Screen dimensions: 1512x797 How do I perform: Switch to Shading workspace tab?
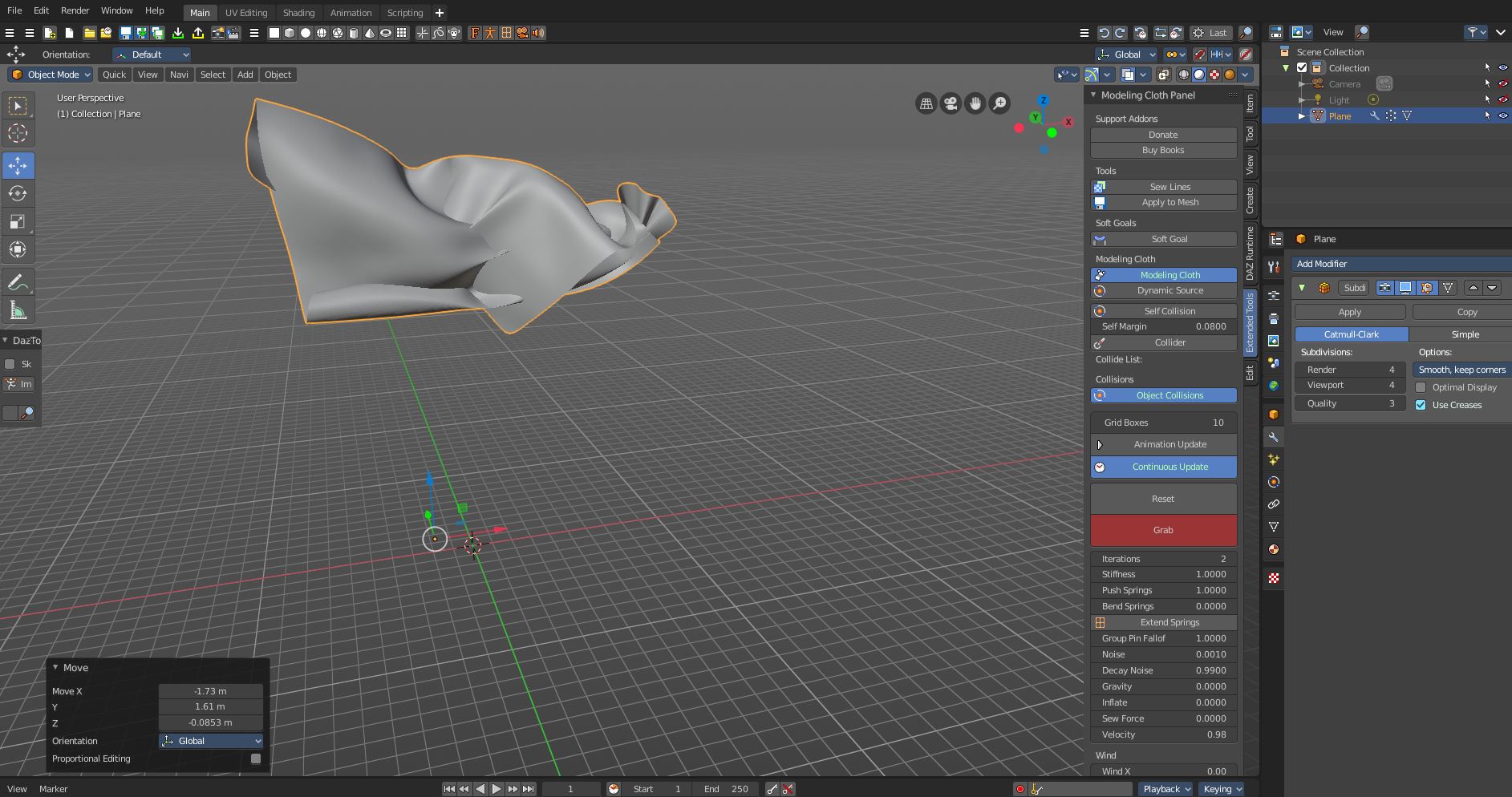pos(298,13)
